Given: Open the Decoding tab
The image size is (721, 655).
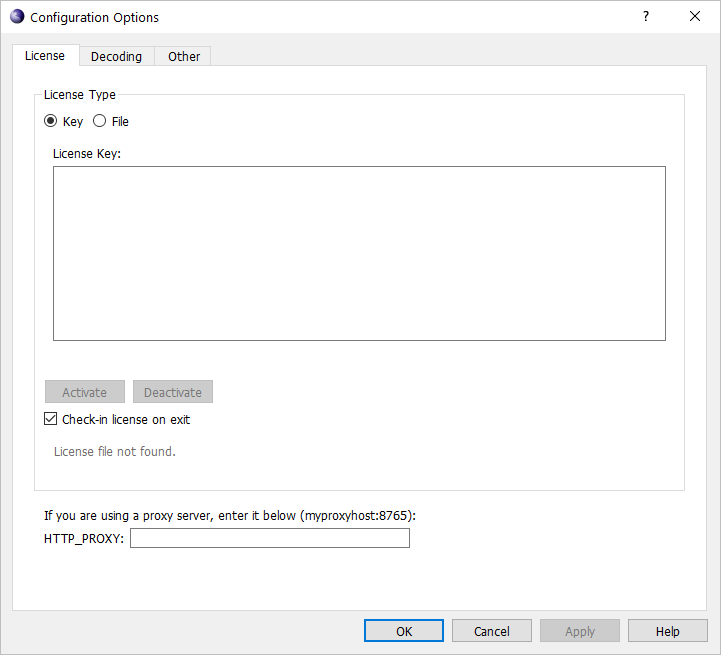Looking at the screenshot, I should [x=116, y=57].
